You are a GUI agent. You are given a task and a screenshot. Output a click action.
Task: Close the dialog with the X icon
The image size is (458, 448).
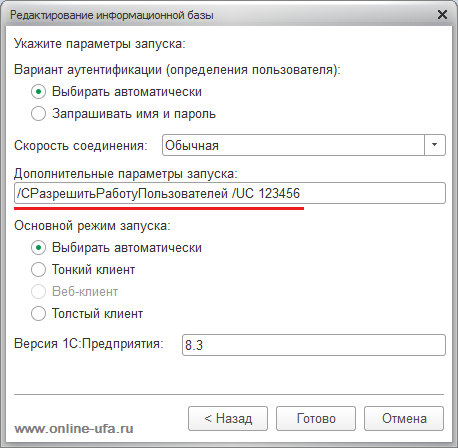442,14
